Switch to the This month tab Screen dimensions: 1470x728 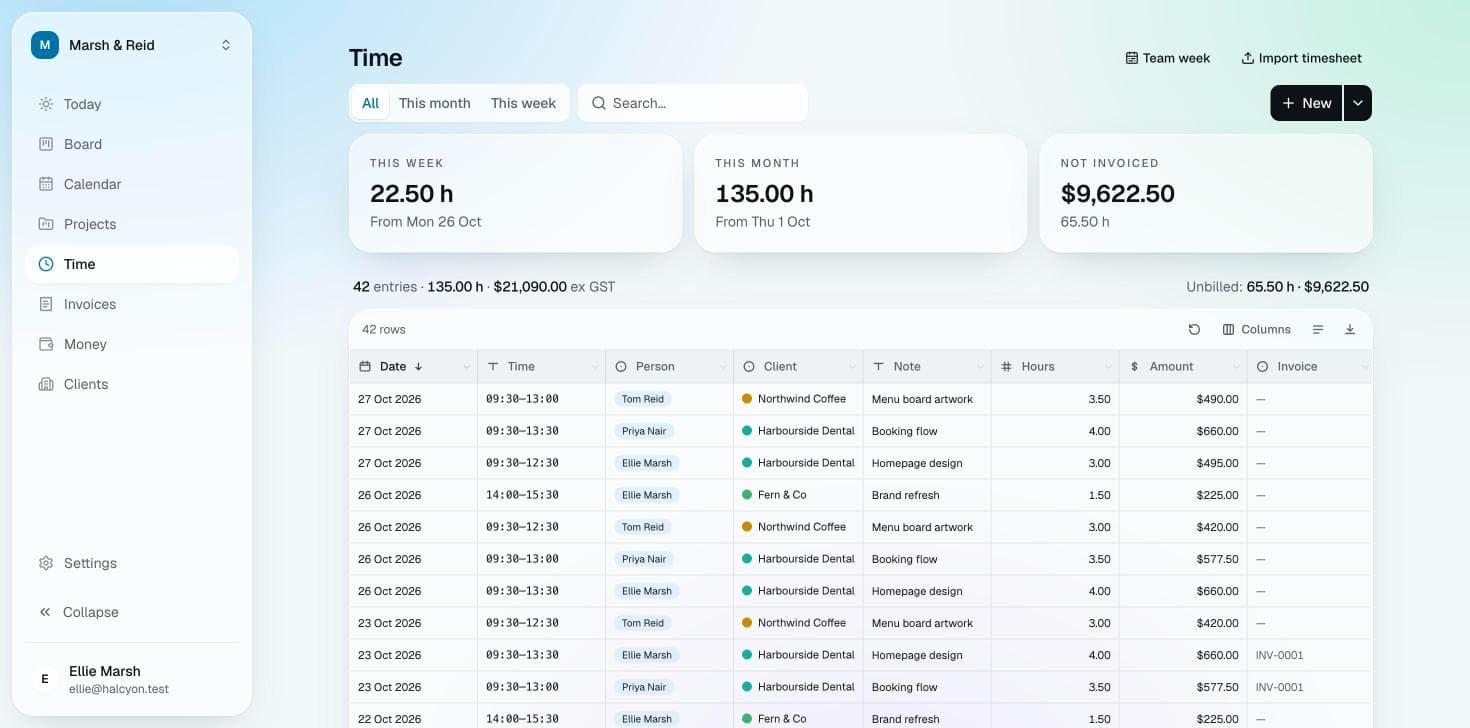[x=434, y=103]
